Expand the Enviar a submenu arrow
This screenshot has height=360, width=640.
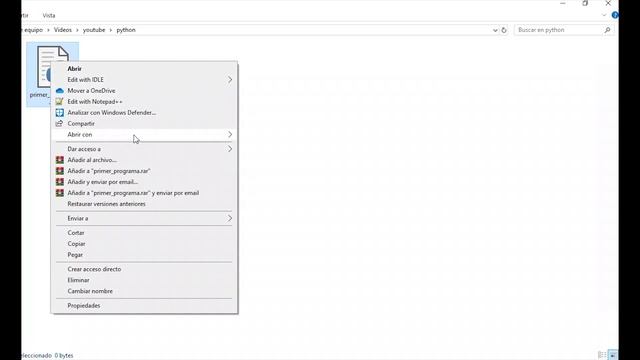click(x=230, y=218)
